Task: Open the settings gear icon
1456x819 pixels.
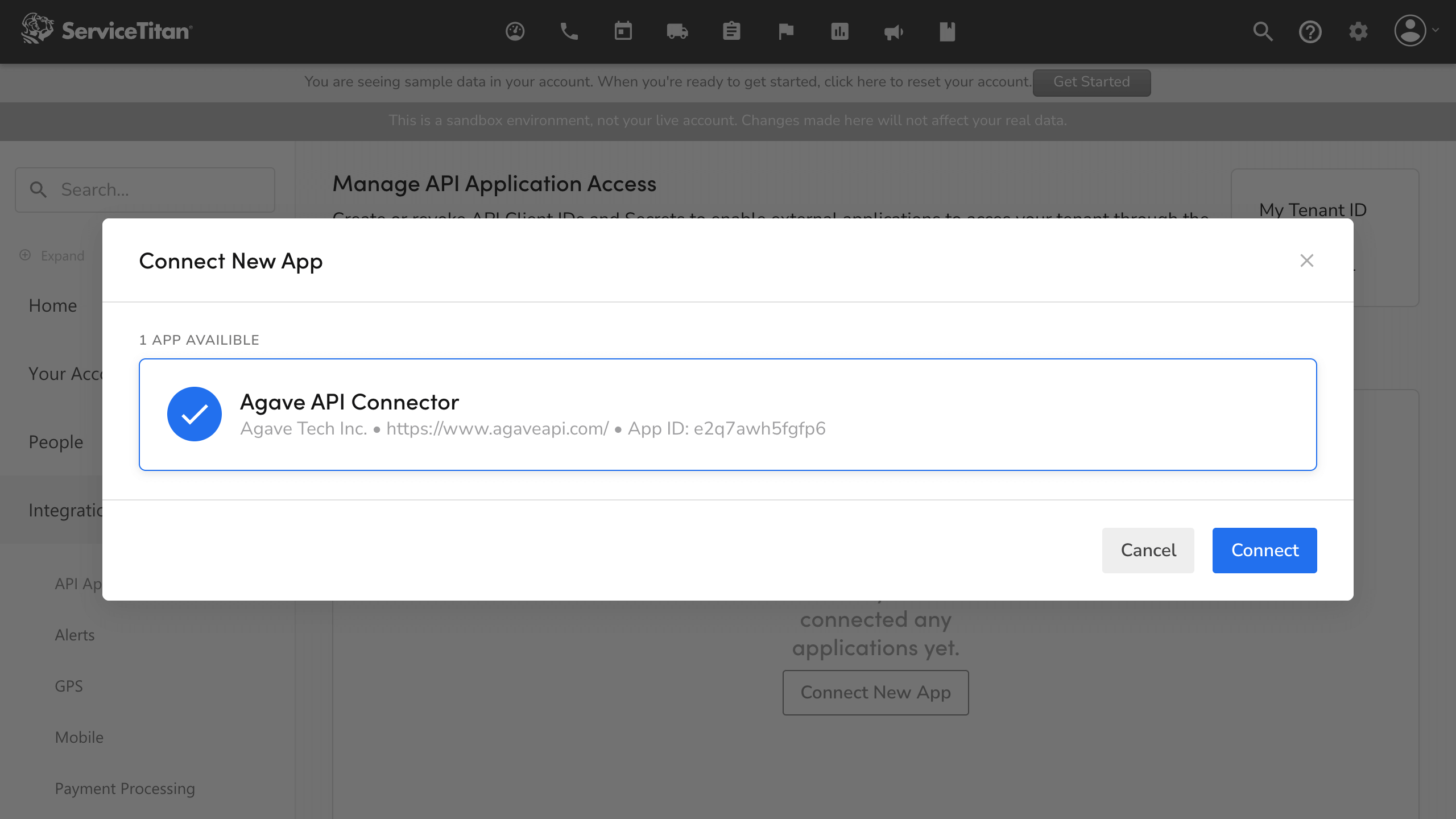Action: (x=1358, y=31)
